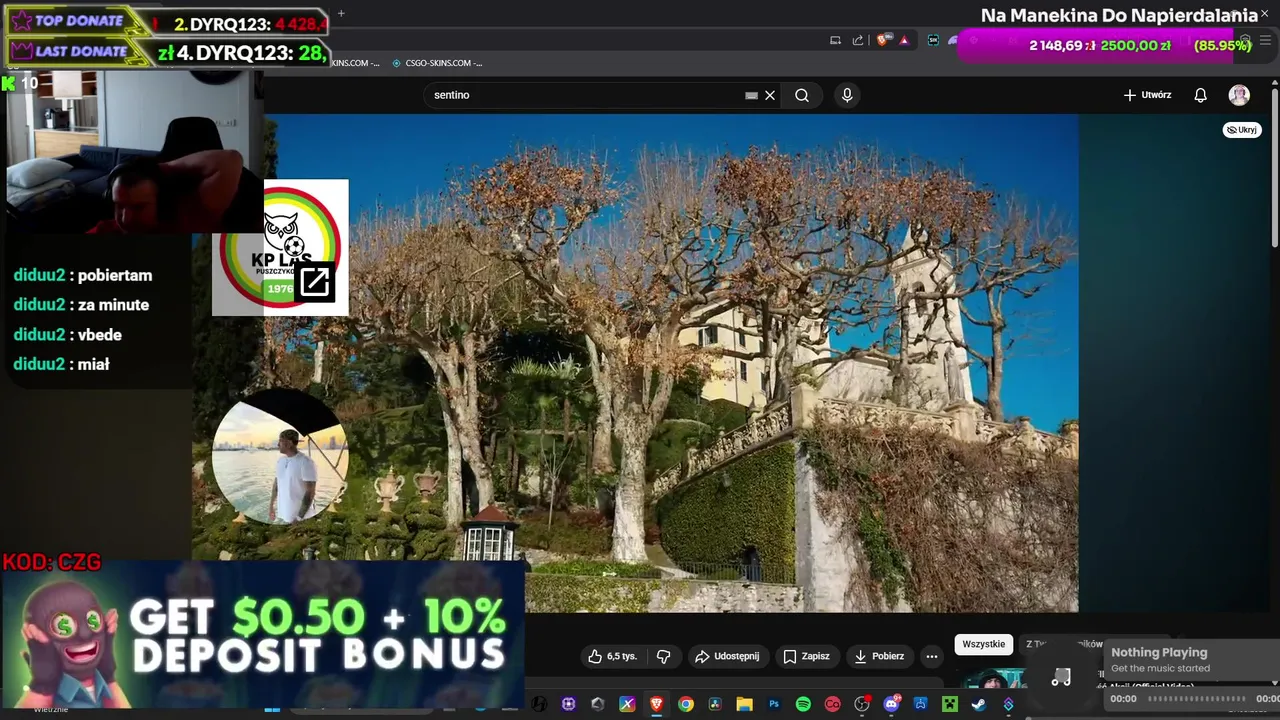Open the CSGO-SKINS.COM bookmark
This screenshot has width=1280, height=720.
pos(437,63)
